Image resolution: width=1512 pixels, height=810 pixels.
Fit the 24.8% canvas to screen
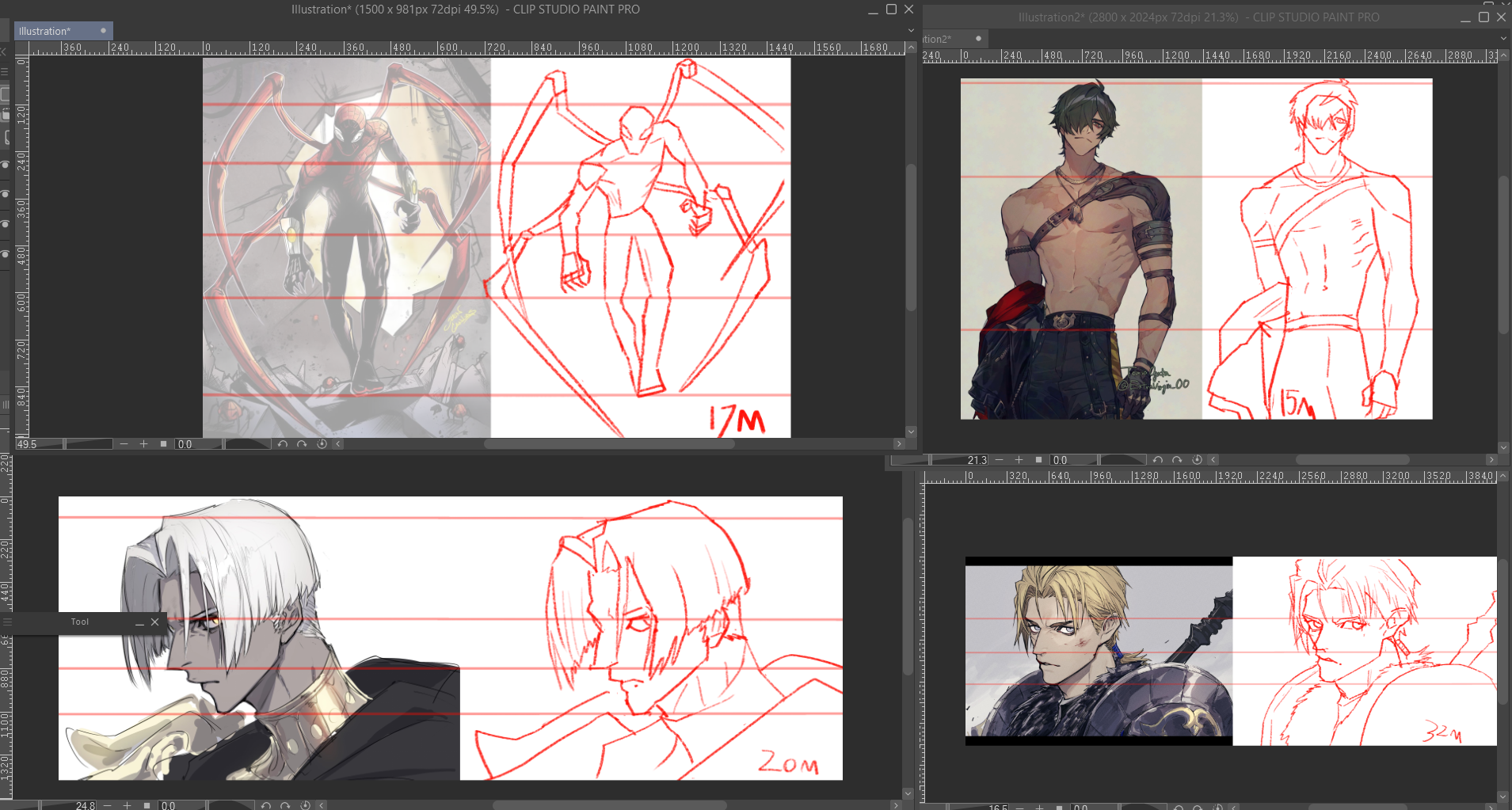[147, 805]
